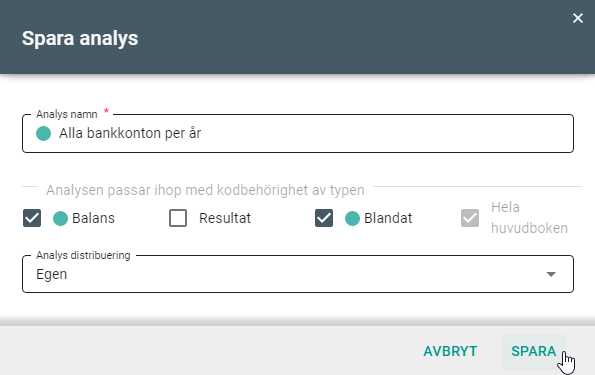
Task: Click the green dot beside Balans
Action: 60,219
